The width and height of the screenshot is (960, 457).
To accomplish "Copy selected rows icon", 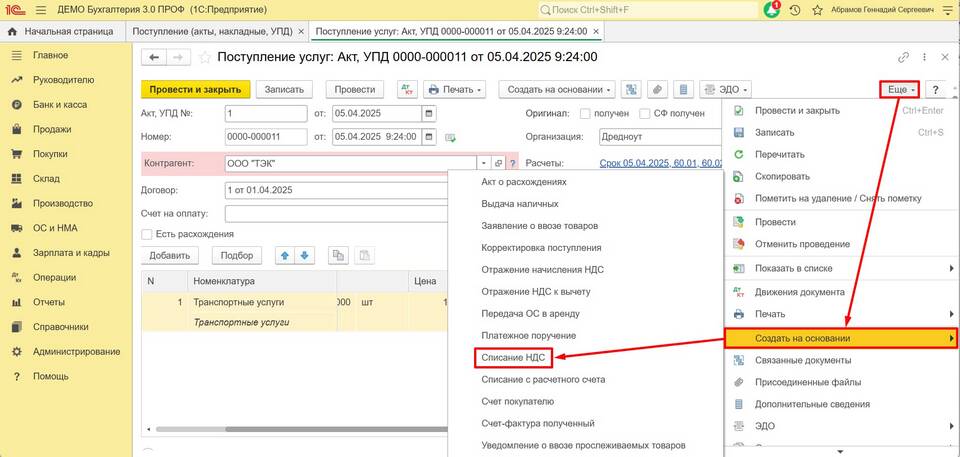I will pyautogui.click(x=338, y=256).
